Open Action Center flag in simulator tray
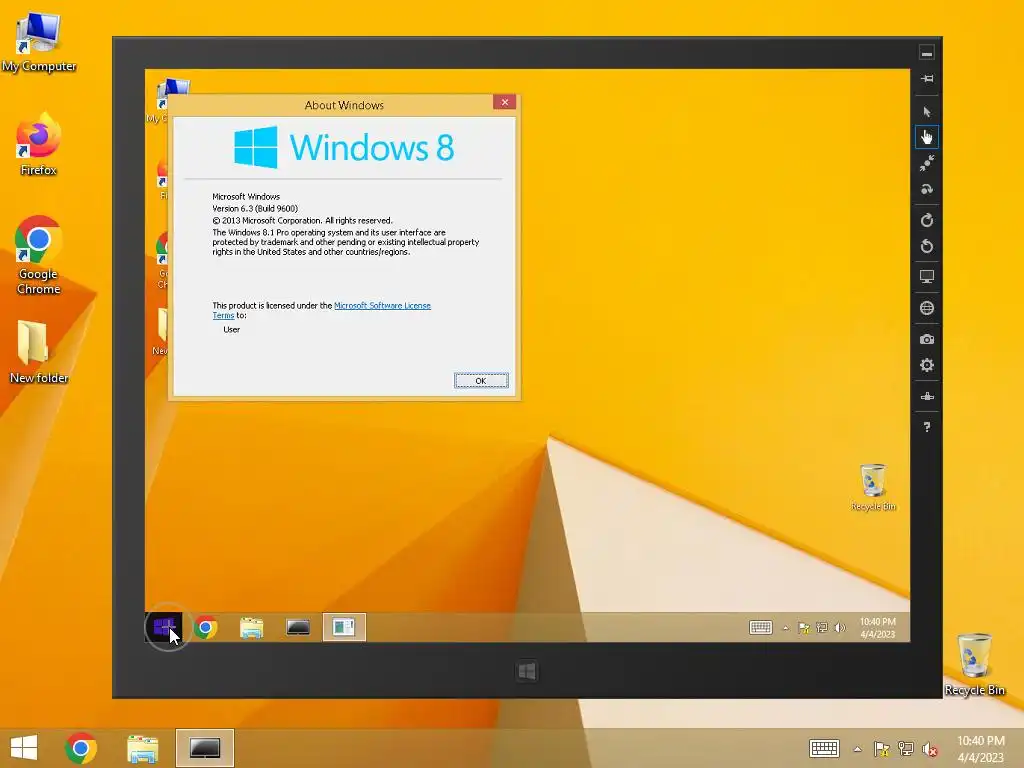 804,628
